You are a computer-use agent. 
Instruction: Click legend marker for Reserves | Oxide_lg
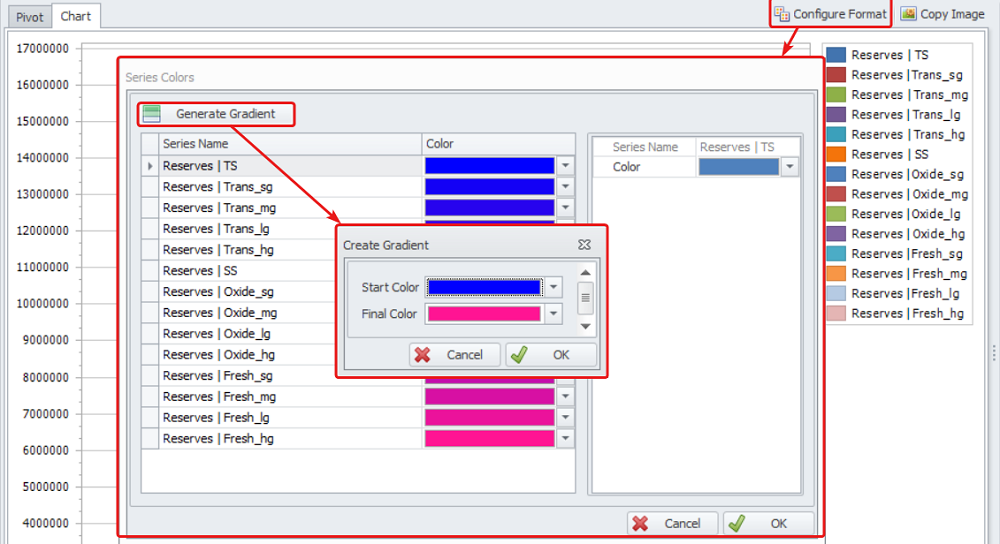(x=836, y=214)
